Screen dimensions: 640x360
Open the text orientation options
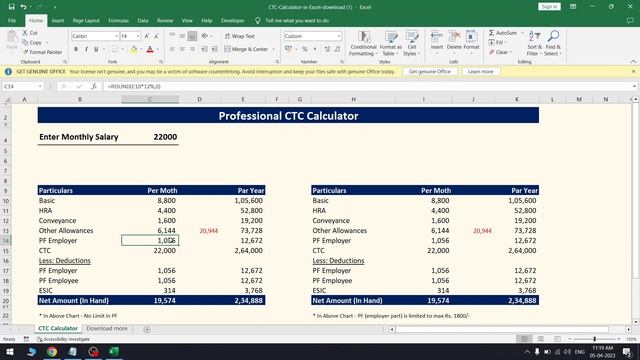pos(204,36)
